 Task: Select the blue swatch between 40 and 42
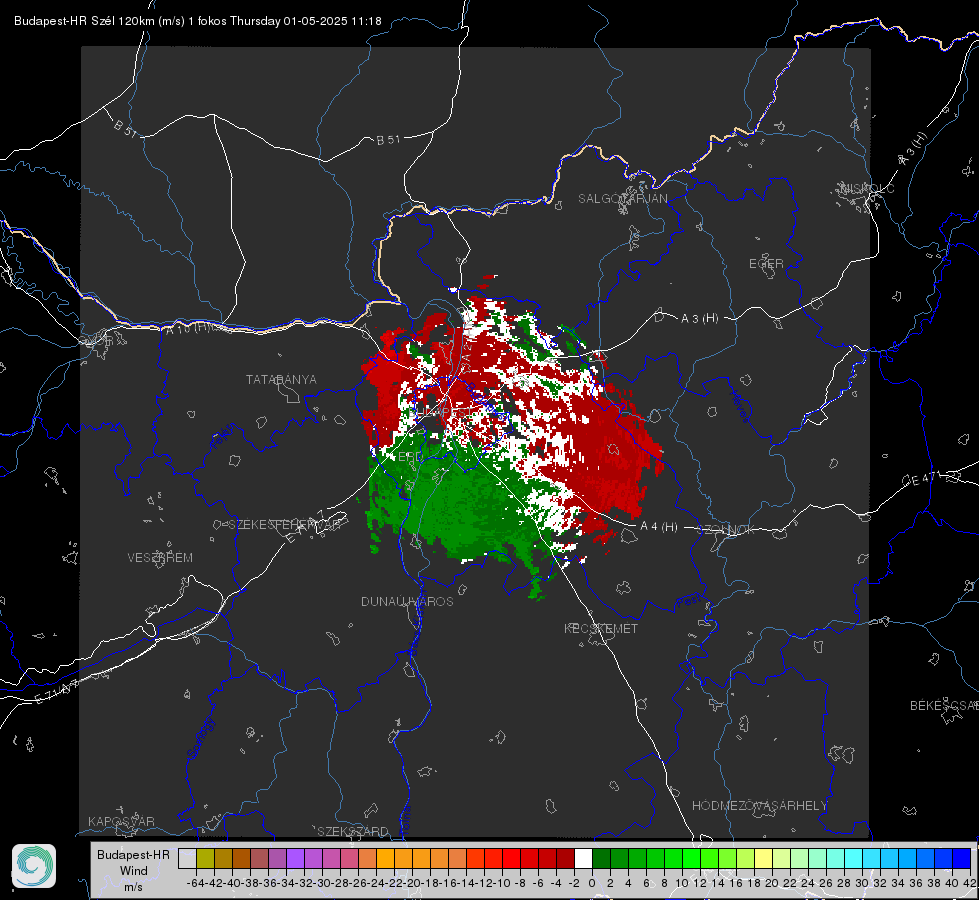[961, 858]
